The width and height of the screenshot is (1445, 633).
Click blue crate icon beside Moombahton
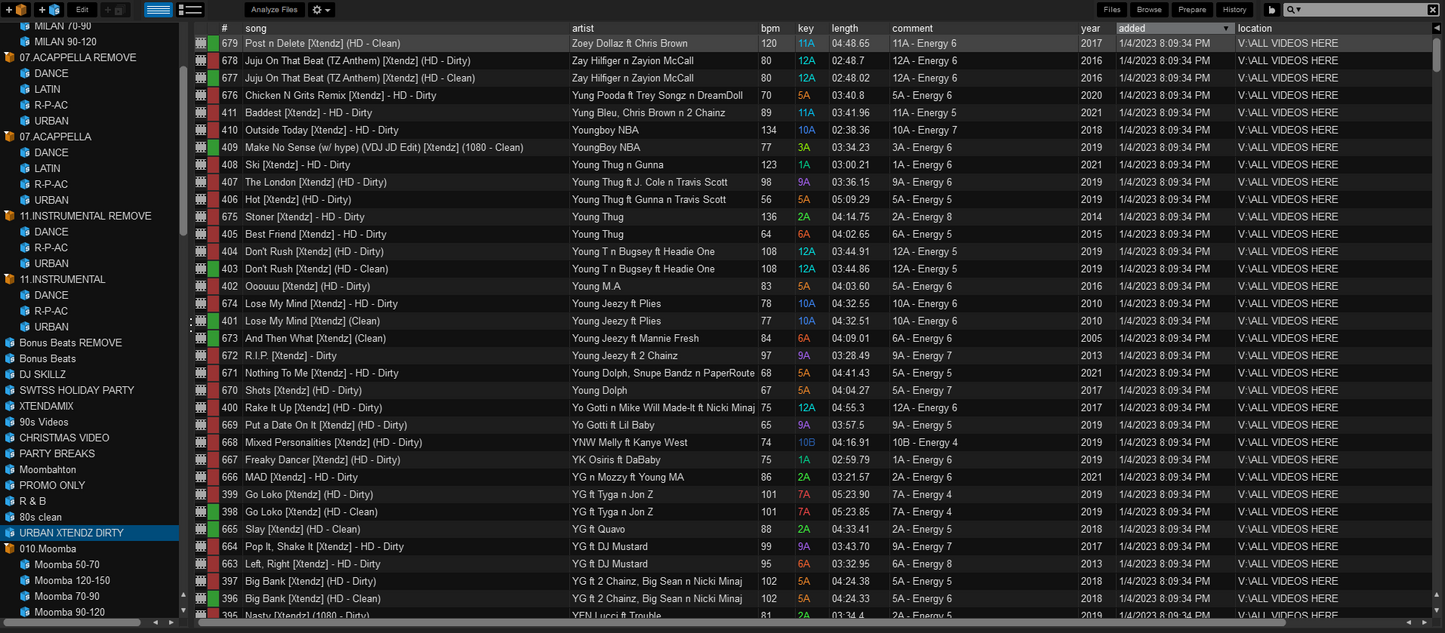(x=10, y=470)
